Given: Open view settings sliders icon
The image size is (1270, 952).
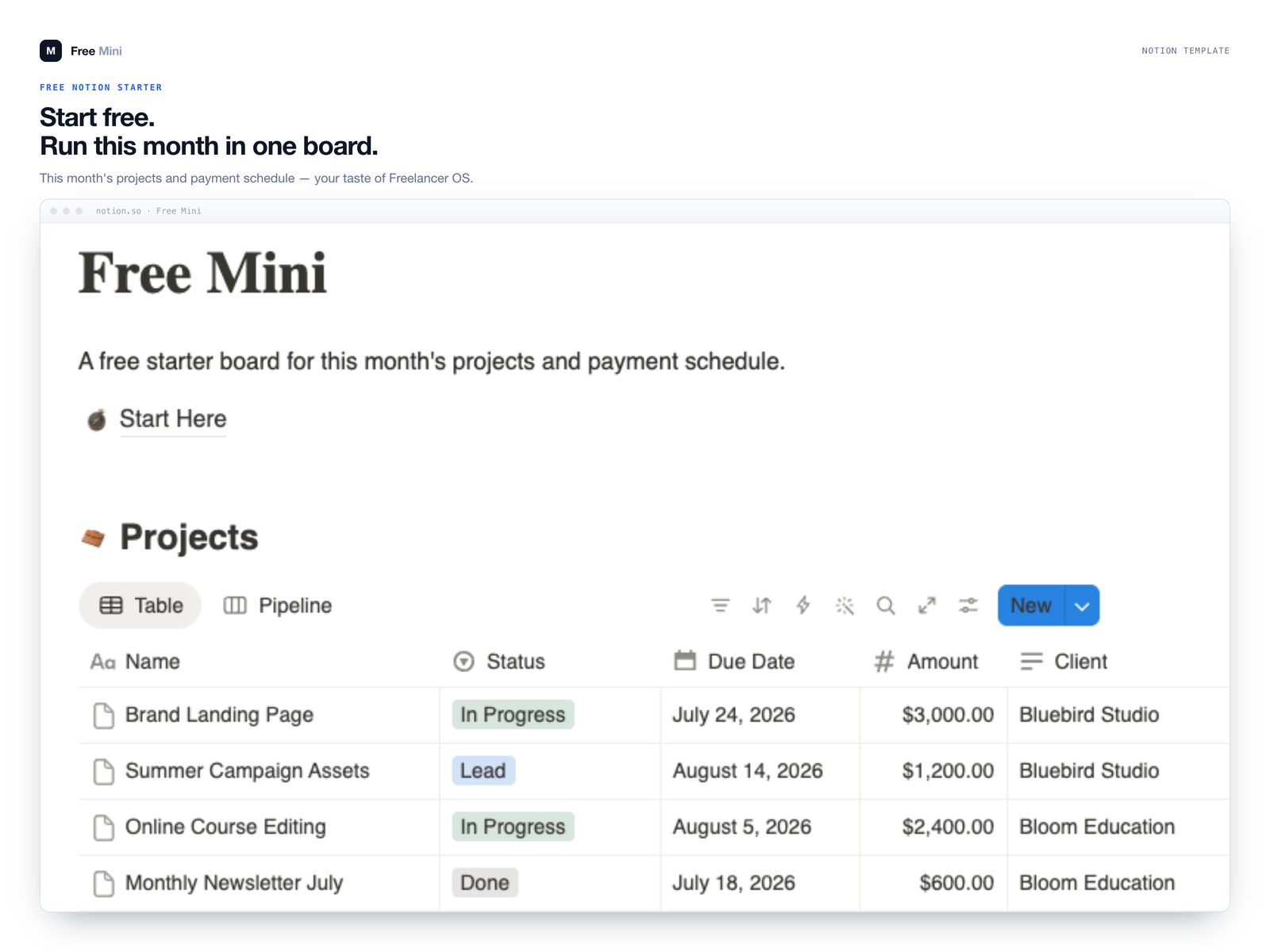Looking at the screenshot, I should (968, 605).
